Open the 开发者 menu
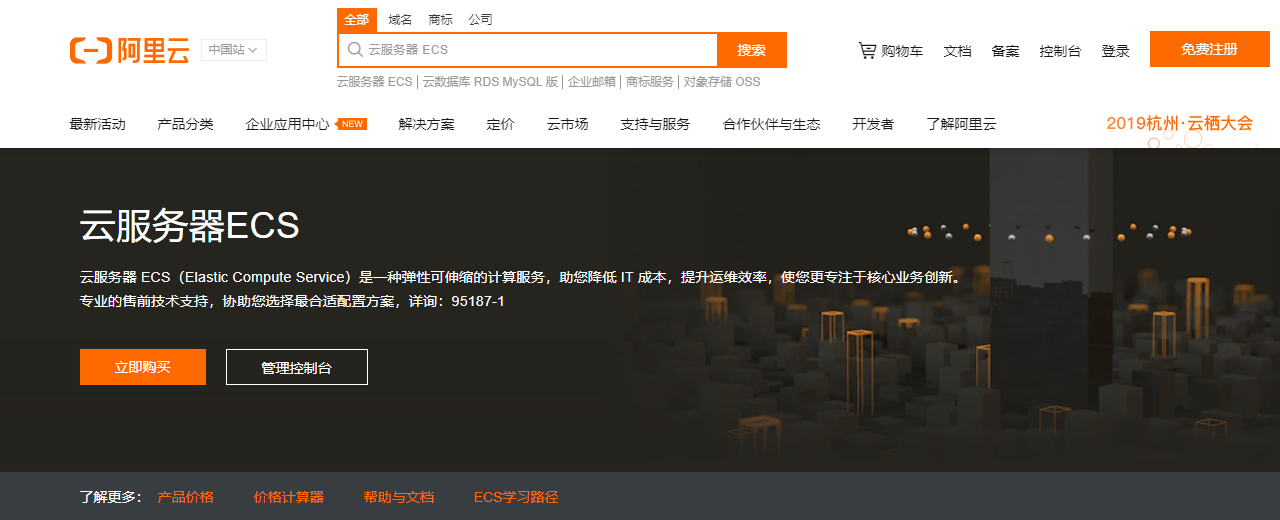The height and width of the screenshot is (520, 1280). point(873,124)
